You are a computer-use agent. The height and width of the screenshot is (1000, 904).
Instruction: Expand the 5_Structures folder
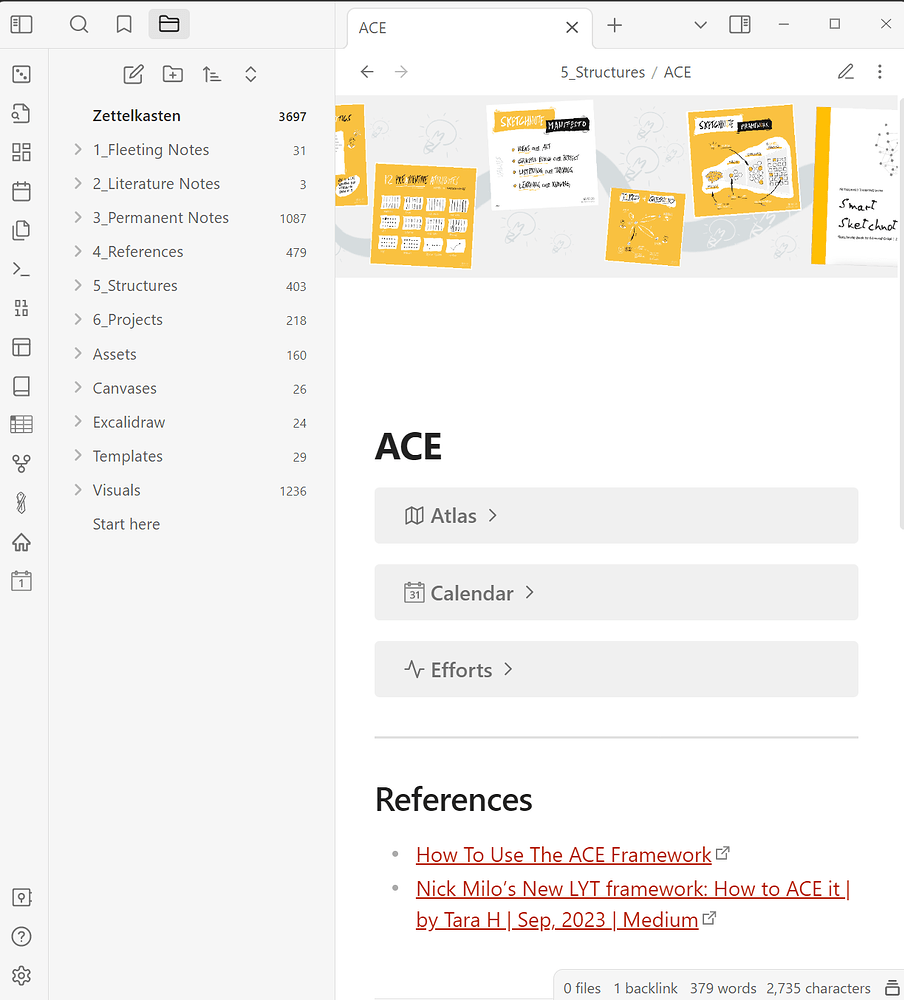[78, 286]
